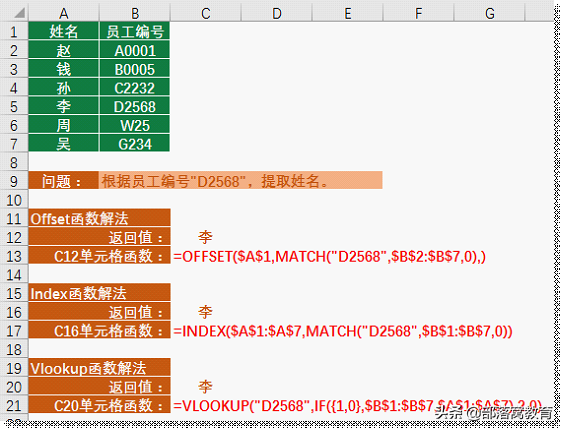This screenshot has height=432, width=565.
Task: Select column D header
Action: point(276,14)
